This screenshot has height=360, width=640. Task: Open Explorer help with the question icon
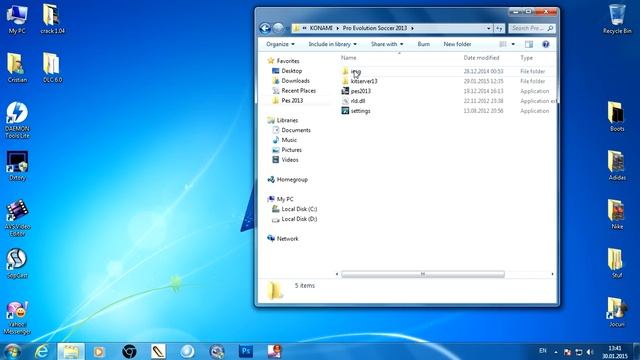coord(546,44)
